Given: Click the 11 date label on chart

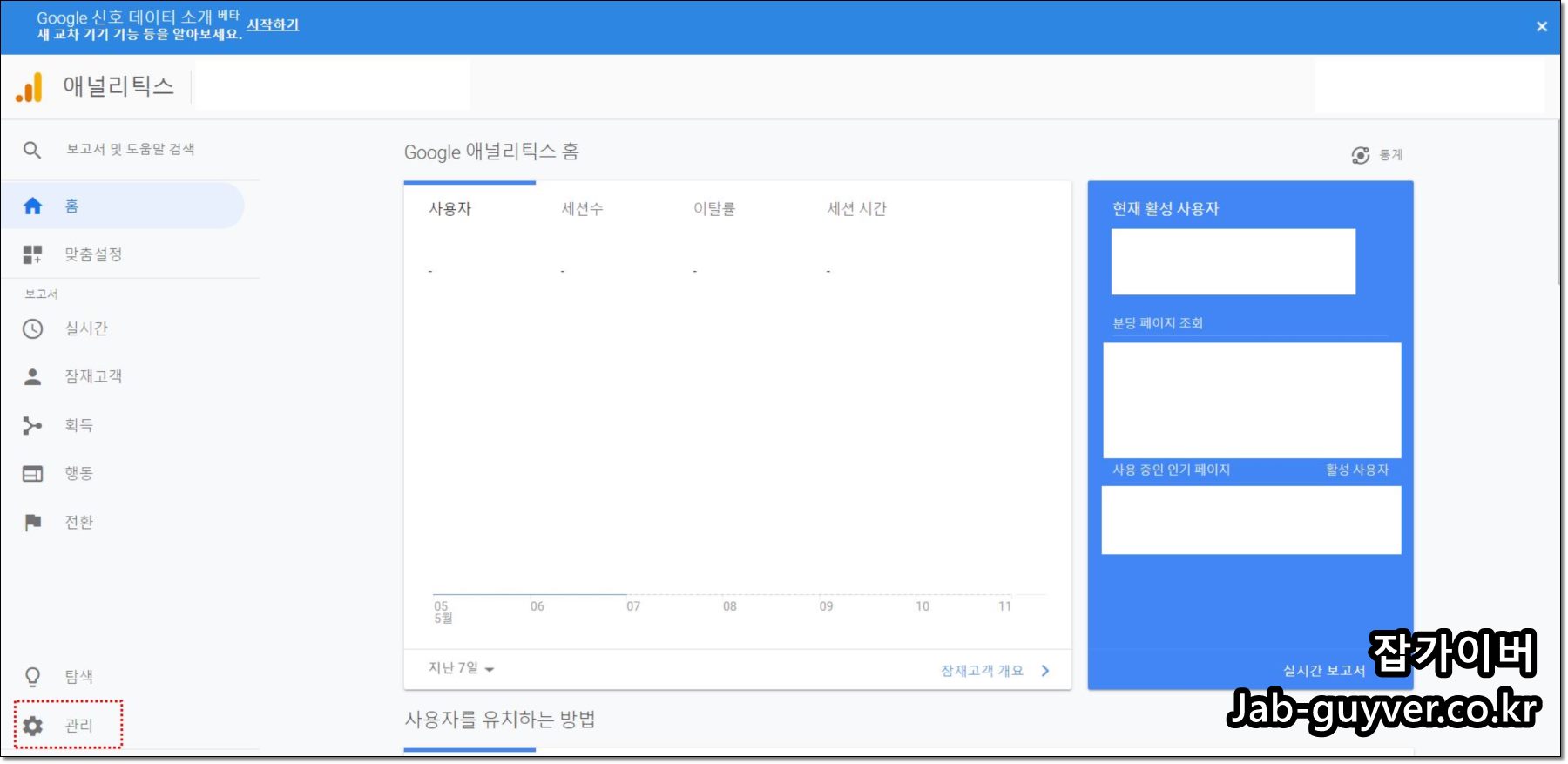Looking at the screenshot, I should click(x=1004, y=606).
